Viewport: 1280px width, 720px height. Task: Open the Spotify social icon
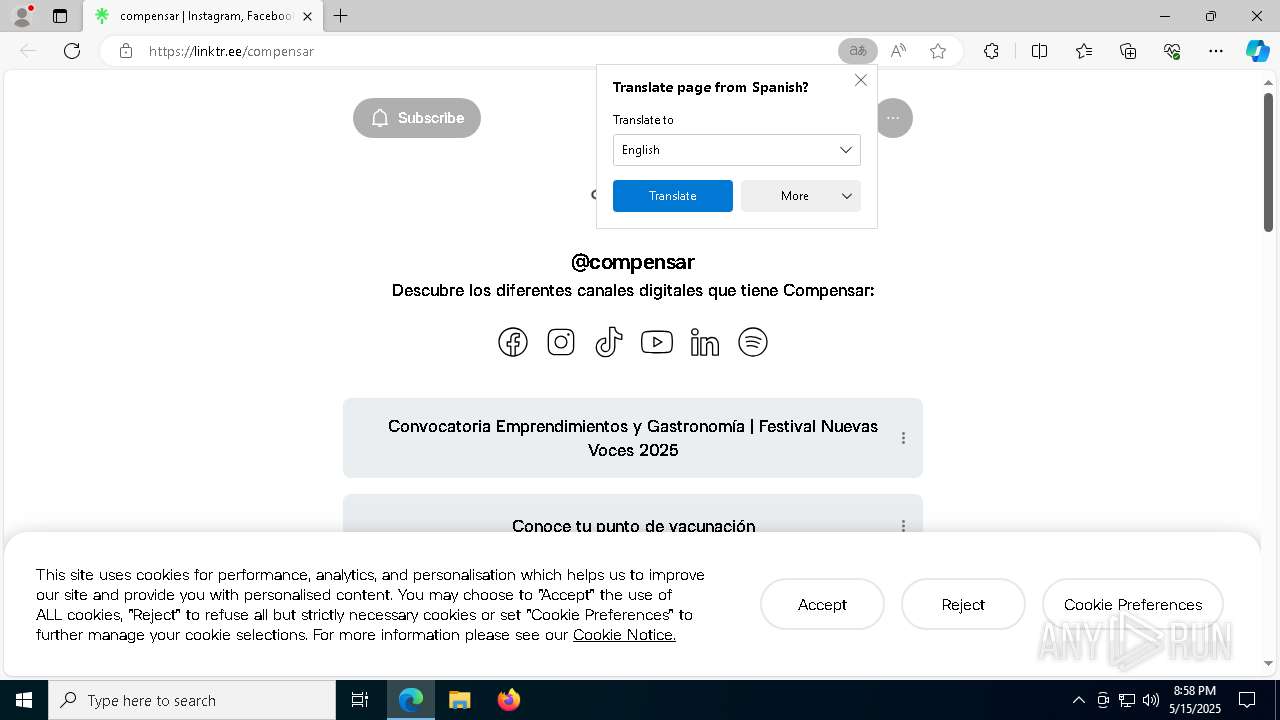coord(753,342)
